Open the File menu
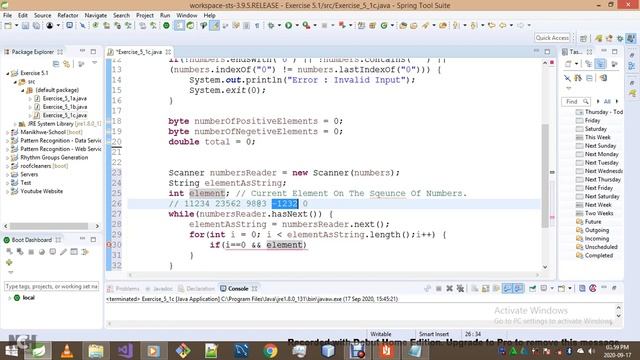This screenshot has width=640, height=360. click(x=7, y=15)
